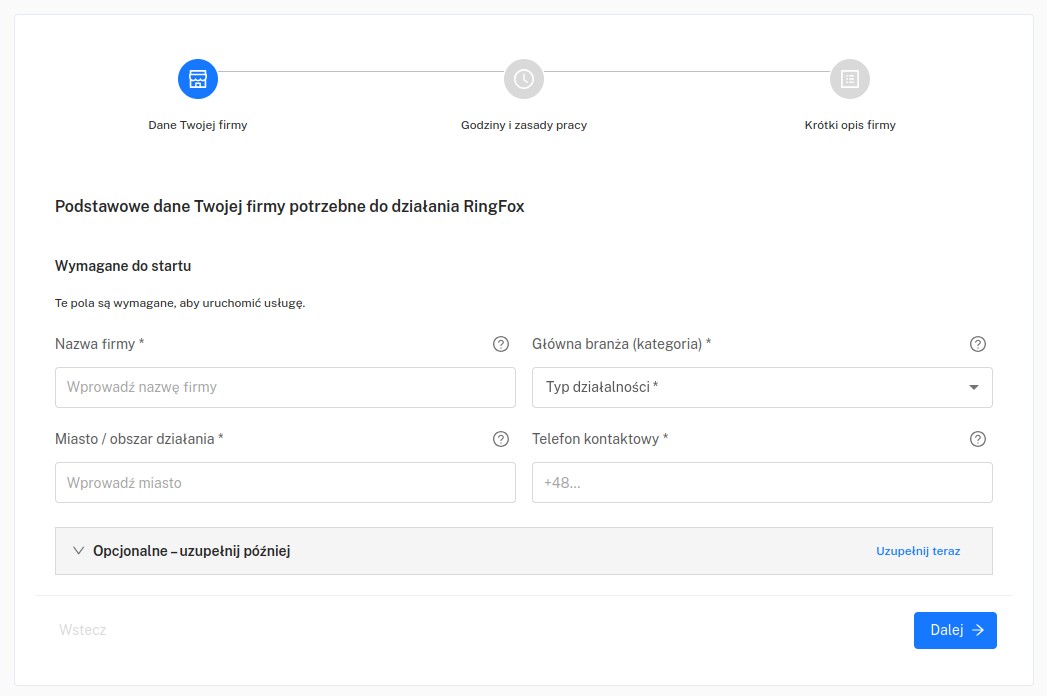The width and height of the screenshot is (1047, 696).
Task: Click the Wstecz button
Action: (83, 630)
